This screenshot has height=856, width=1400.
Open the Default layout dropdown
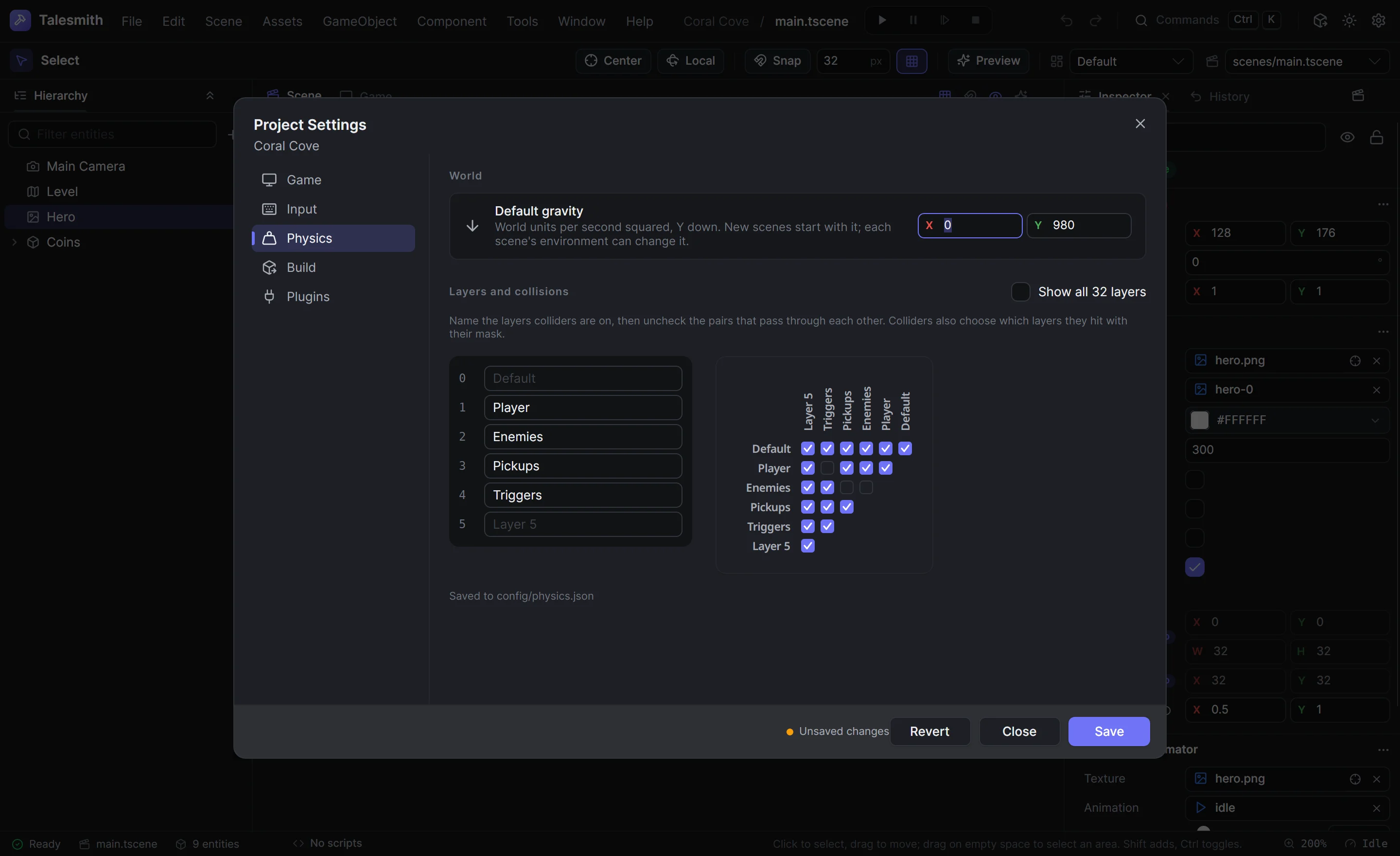tap(1131, 61)
